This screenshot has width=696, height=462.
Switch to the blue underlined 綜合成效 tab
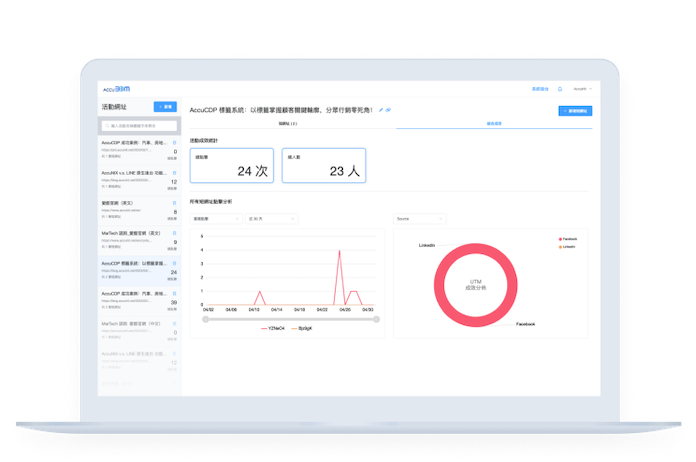(494, 123)
